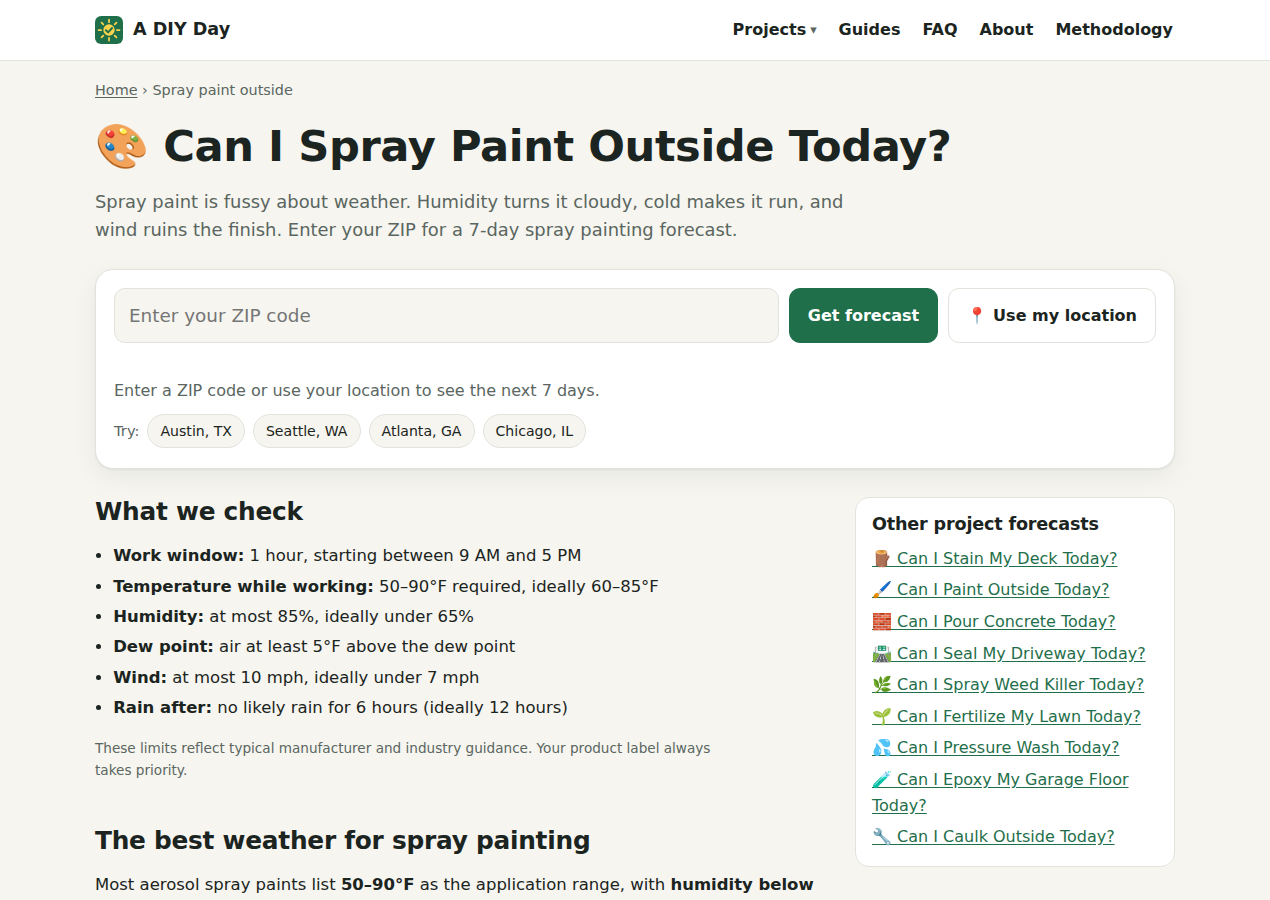The width and height of the screenshot is (1270, 900).
Task: Click the herb icon beside Spray Weed Killer
Action: pyautogui.click(x=881, y=684)
